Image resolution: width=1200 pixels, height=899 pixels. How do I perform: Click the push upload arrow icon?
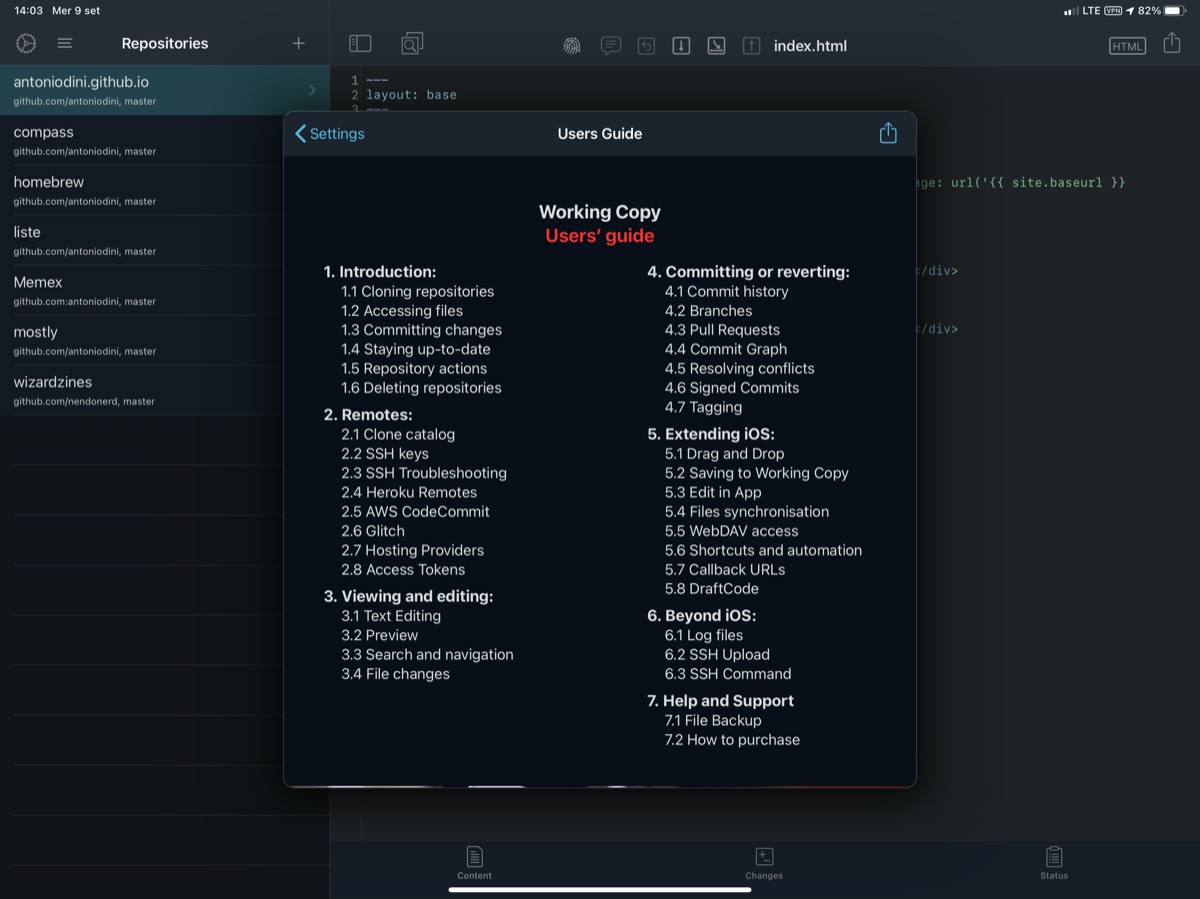pyautogui.click(x=751, y=45)
